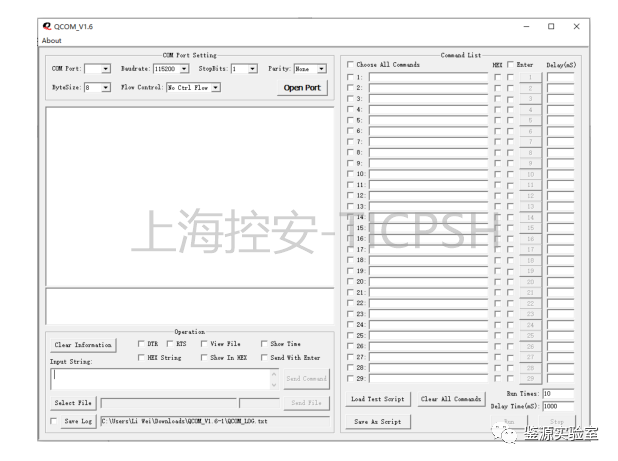Tick Choose All Commands checkbox
618x461 pixels.
pos(350,65)
